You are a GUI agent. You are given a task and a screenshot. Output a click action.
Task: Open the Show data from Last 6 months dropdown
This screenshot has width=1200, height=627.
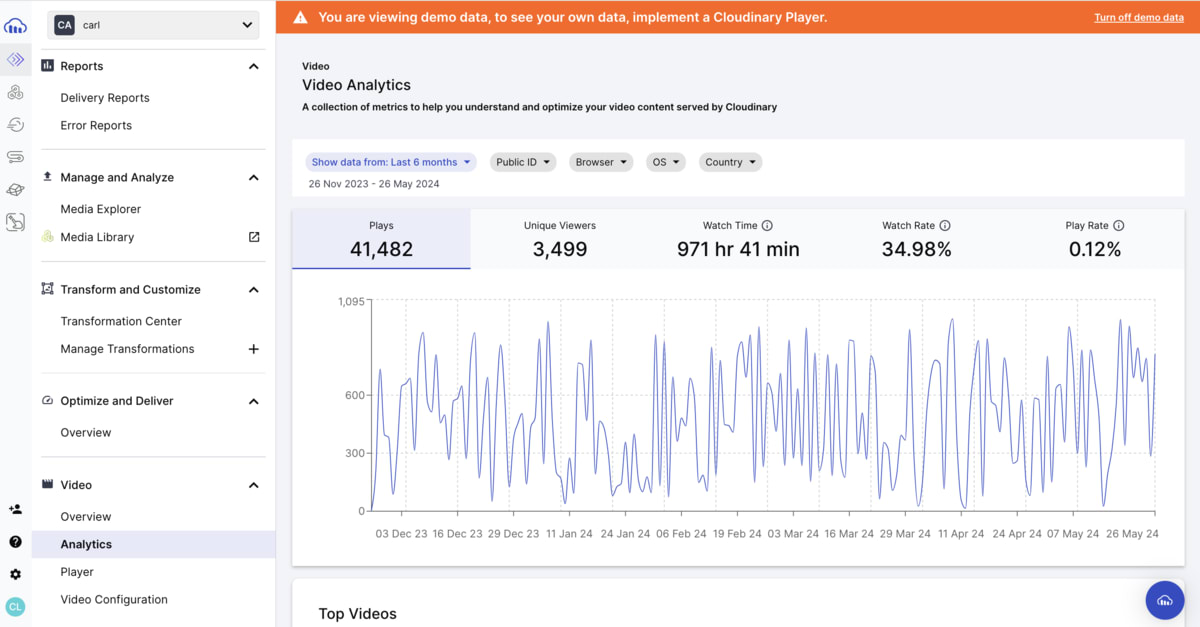(391, 162)
